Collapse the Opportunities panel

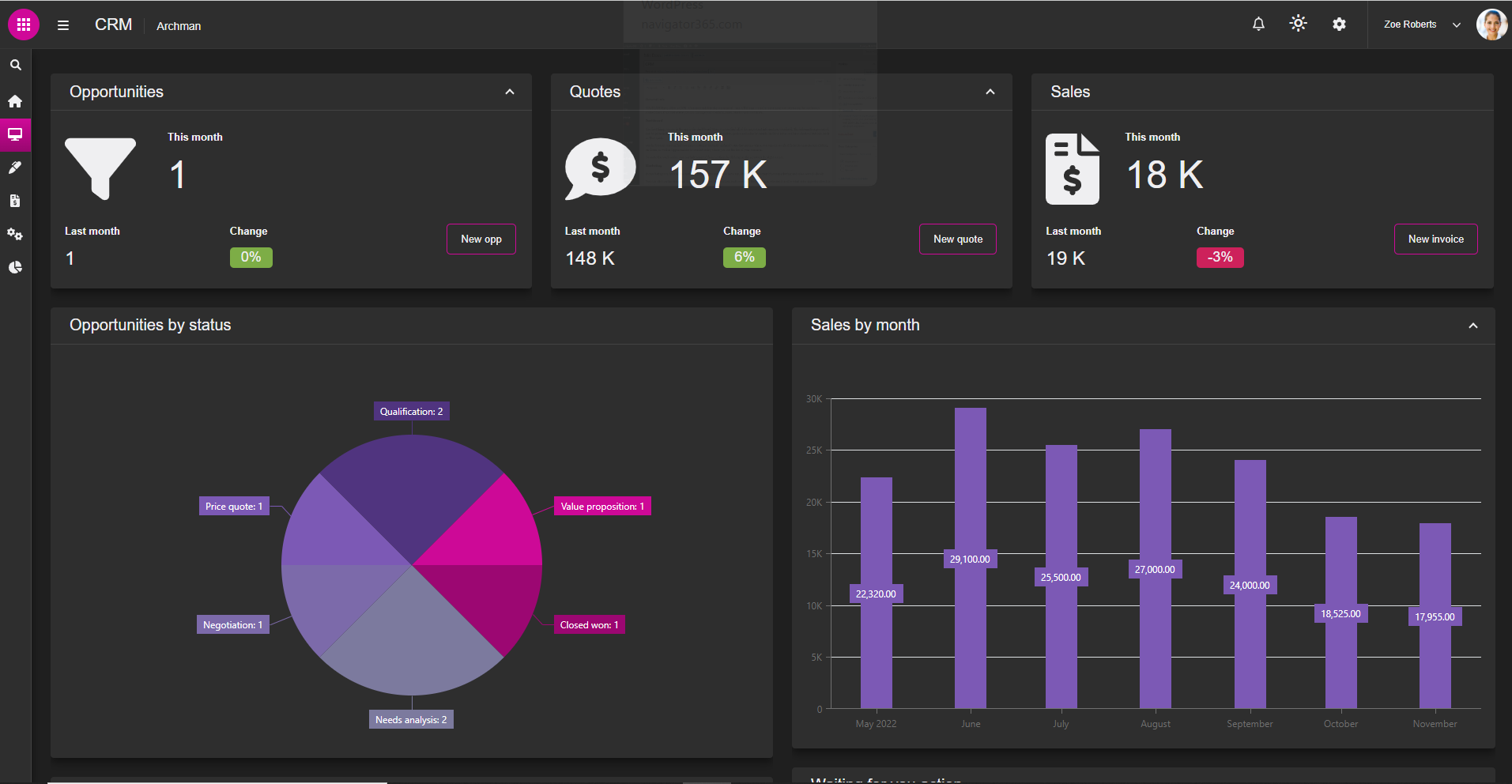coord(509,92)
